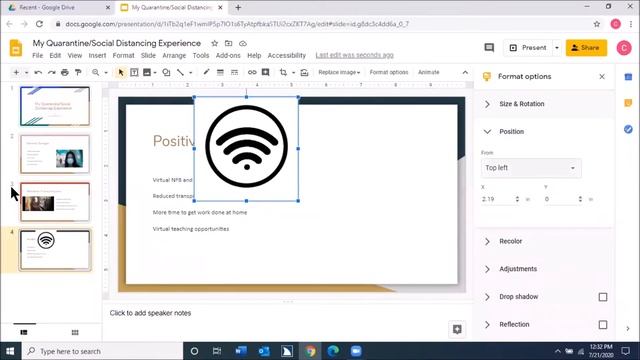Click the Present button
This screenshot has width=640, height=360.
[x=528, y=48]
